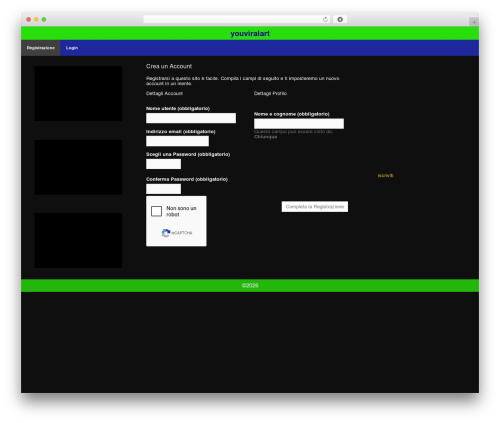Click the small yellow link on right
The height and width of the screenshot is (423, 500).
(x=385, y=176)
